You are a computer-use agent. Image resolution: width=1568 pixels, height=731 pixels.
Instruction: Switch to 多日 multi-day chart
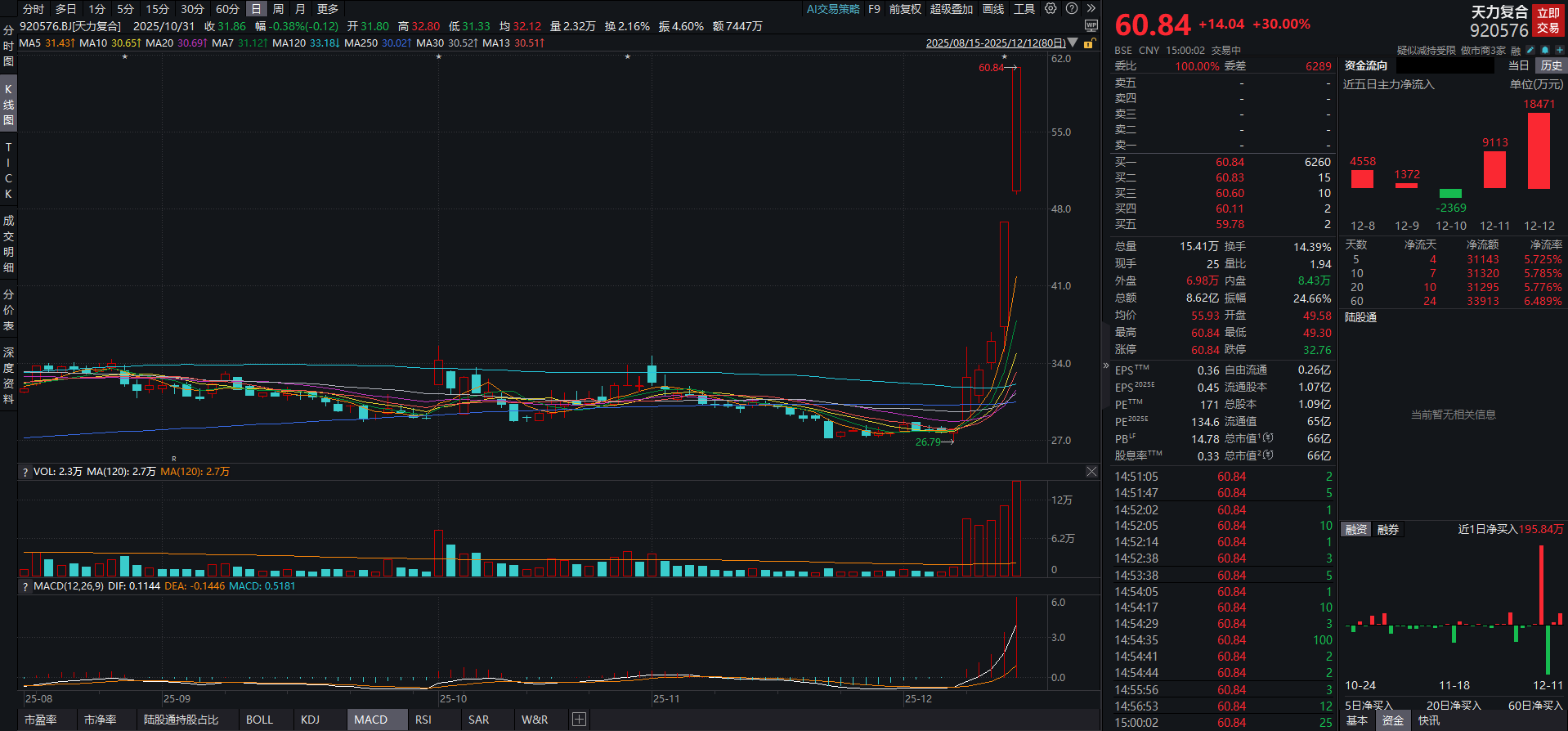[x=66, y=9]
